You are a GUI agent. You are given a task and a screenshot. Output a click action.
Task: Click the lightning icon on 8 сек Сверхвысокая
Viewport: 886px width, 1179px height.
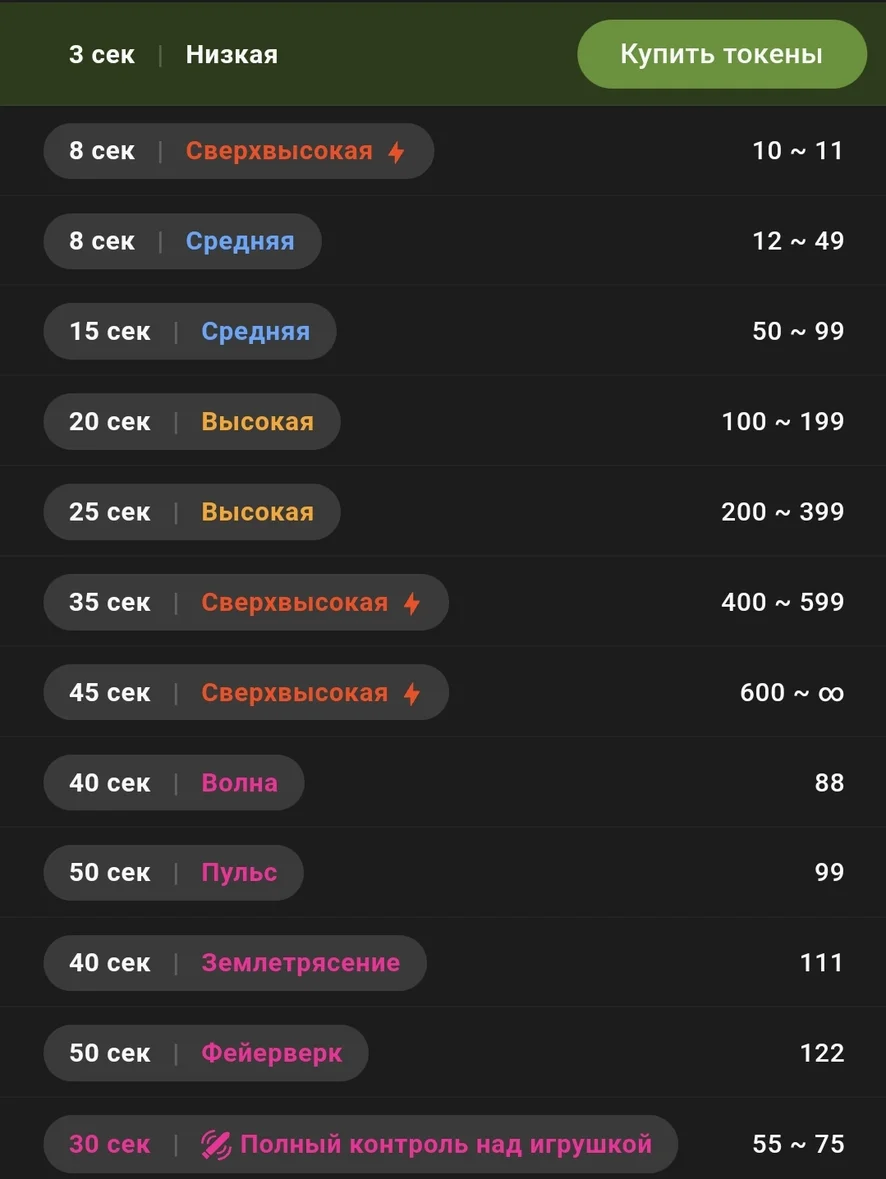pyautogui.click(x=397, y=152)
